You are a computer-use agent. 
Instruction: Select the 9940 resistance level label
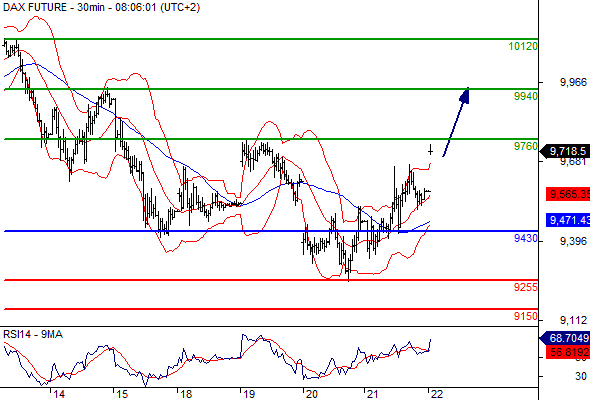click(x=526, y=96)
